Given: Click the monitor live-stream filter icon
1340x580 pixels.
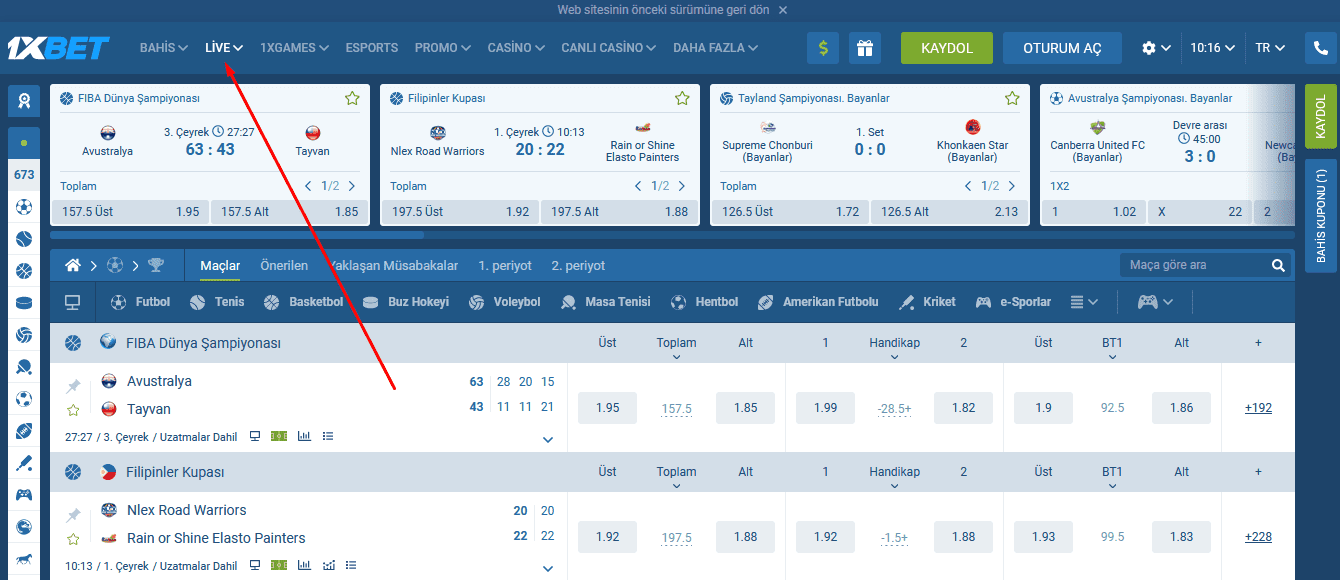Looking at the screenshot, I should coord(72,302).
